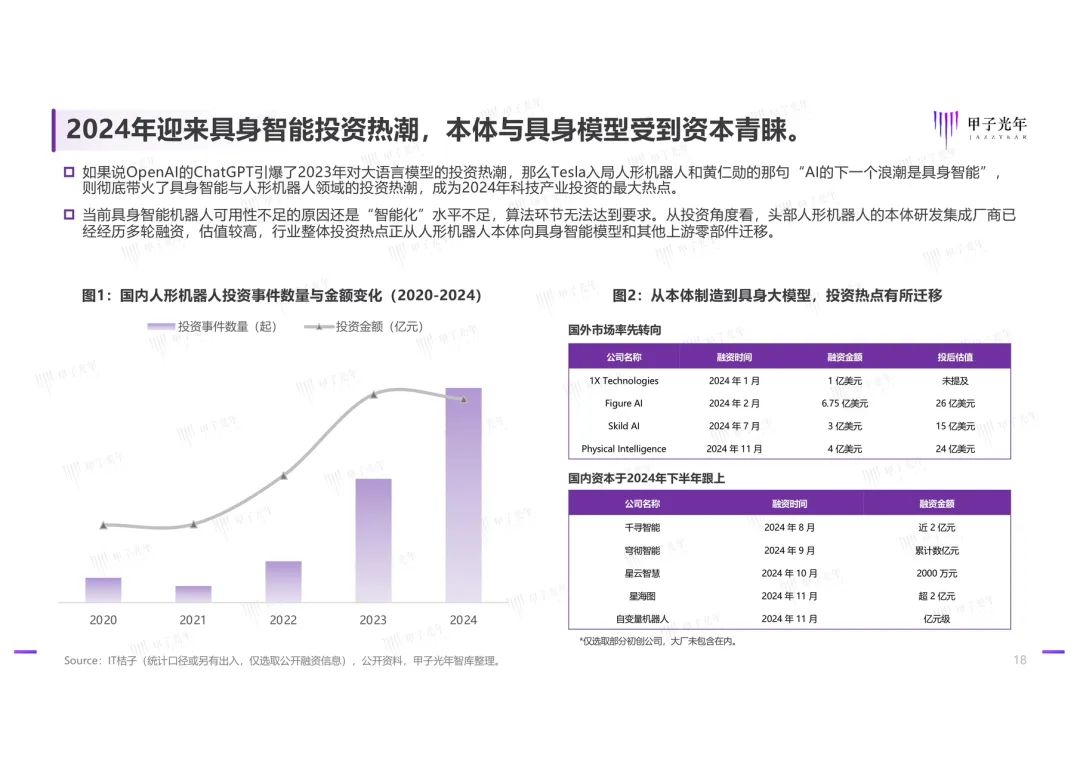Click the cell Skild AI

pos(624,426)
